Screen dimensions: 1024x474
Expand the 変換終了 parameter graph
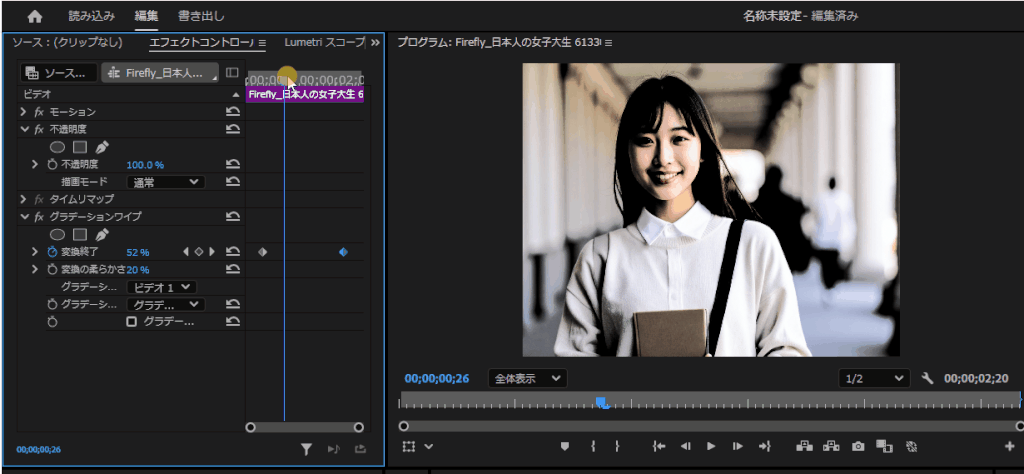[35, 251]
